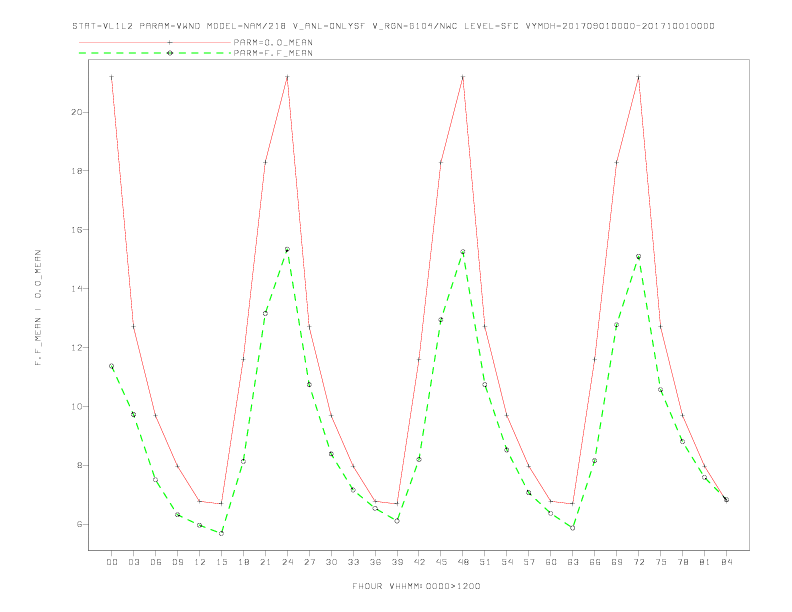Click x-axis tick label 78
792x612 pixels.
tap(682, 562)
